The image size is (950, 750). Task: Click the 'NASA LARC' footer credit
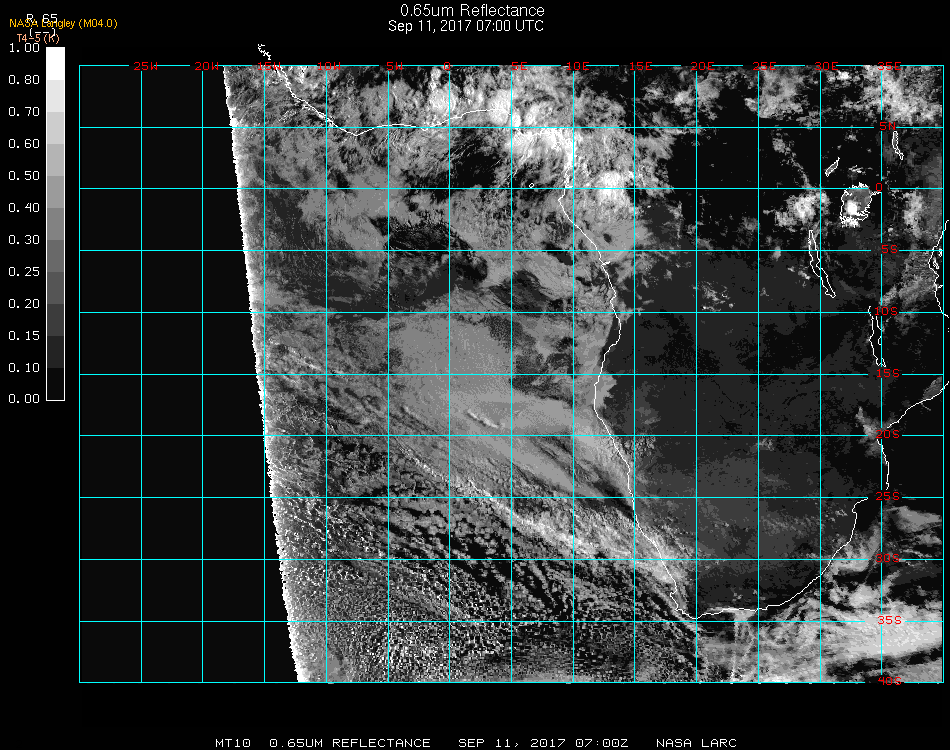click(696, 743)
